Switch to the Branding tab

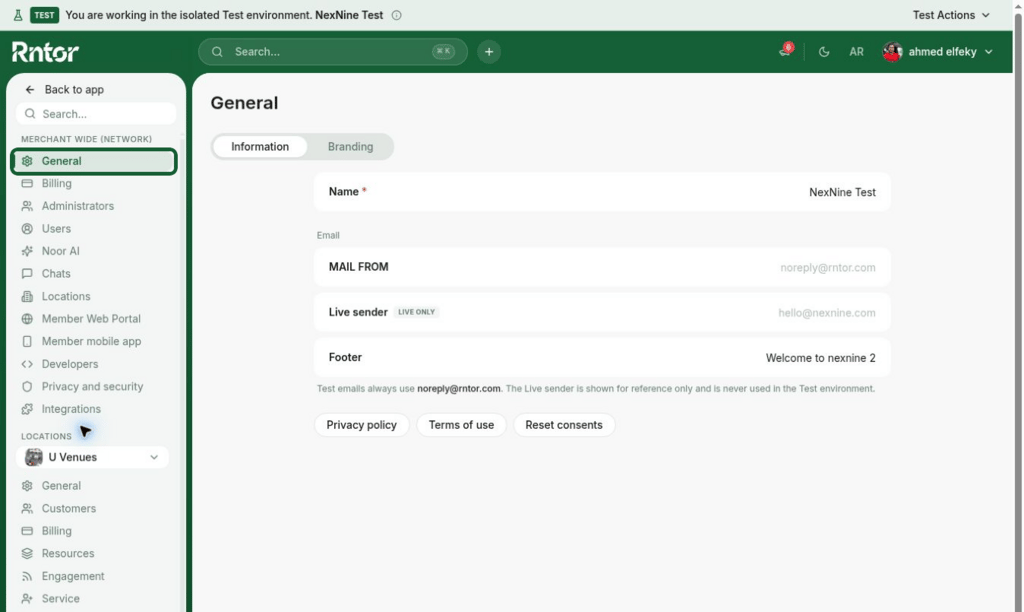(x=351, y=146)
